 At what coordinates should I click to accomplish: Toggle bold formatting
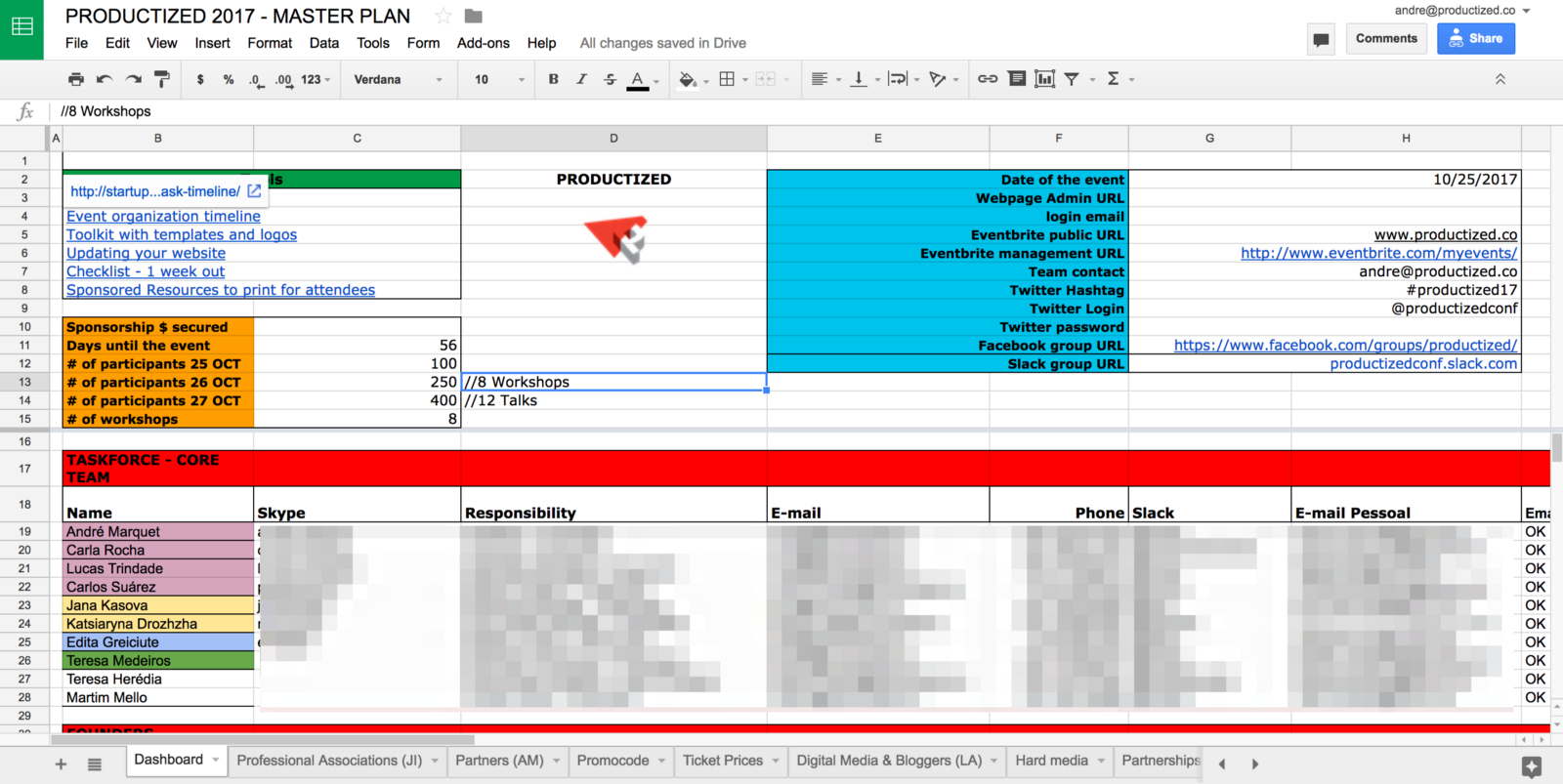[554, 79]
